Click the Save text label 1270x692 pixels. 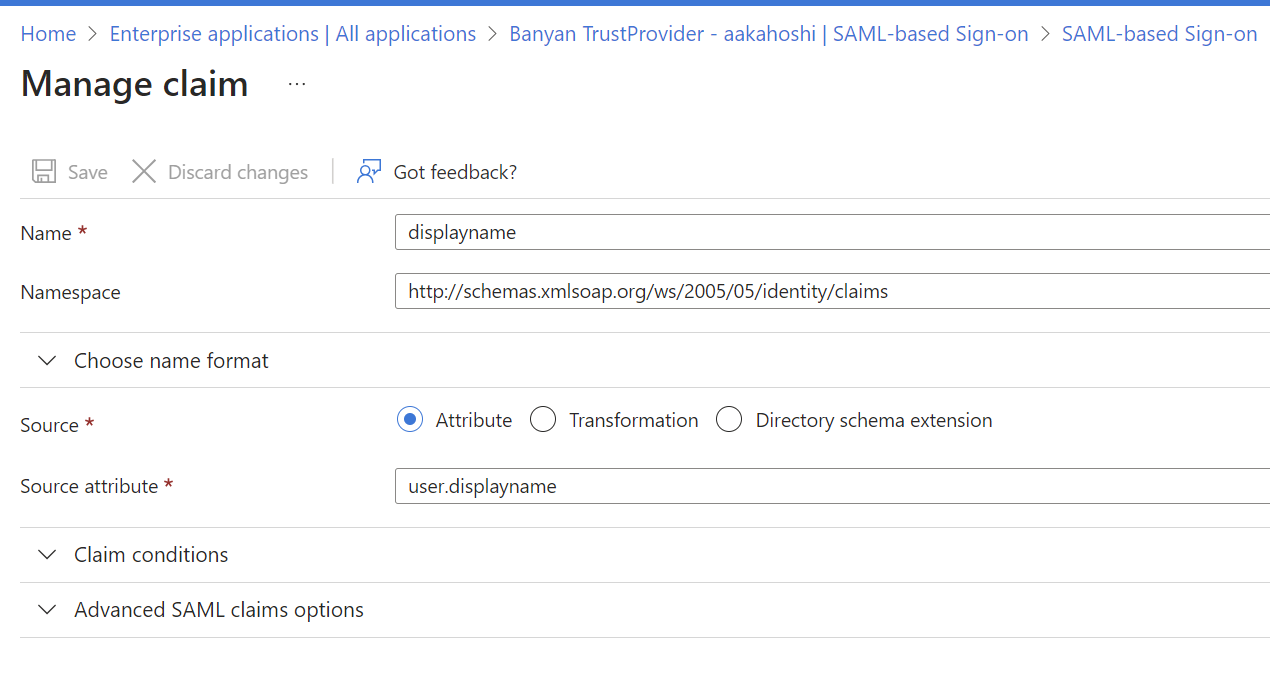(x=88, y=172)
